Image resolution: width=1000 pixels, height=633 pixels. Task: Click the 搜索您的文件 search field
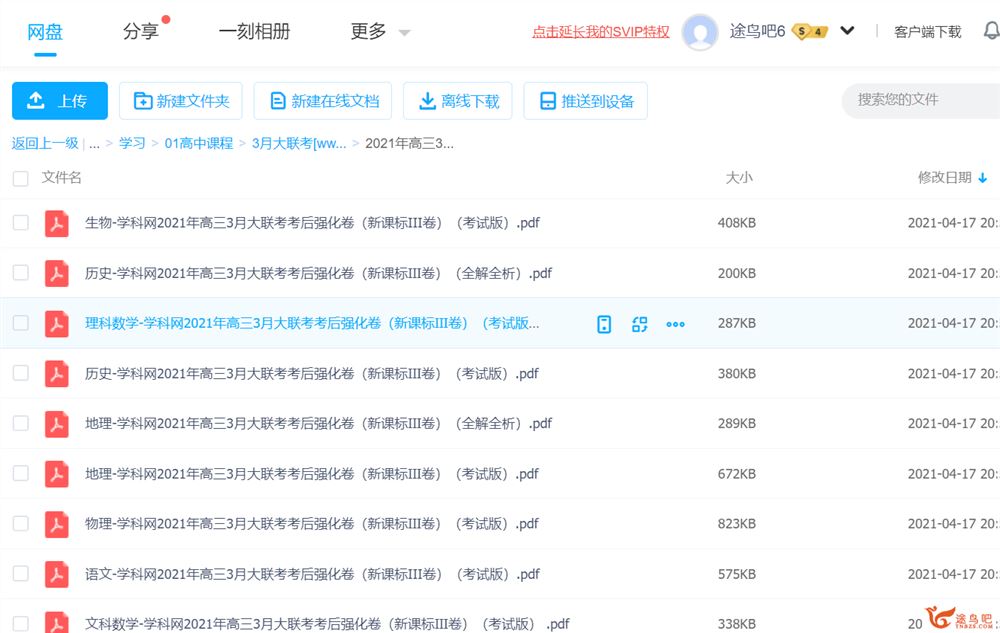click(921, 100)
